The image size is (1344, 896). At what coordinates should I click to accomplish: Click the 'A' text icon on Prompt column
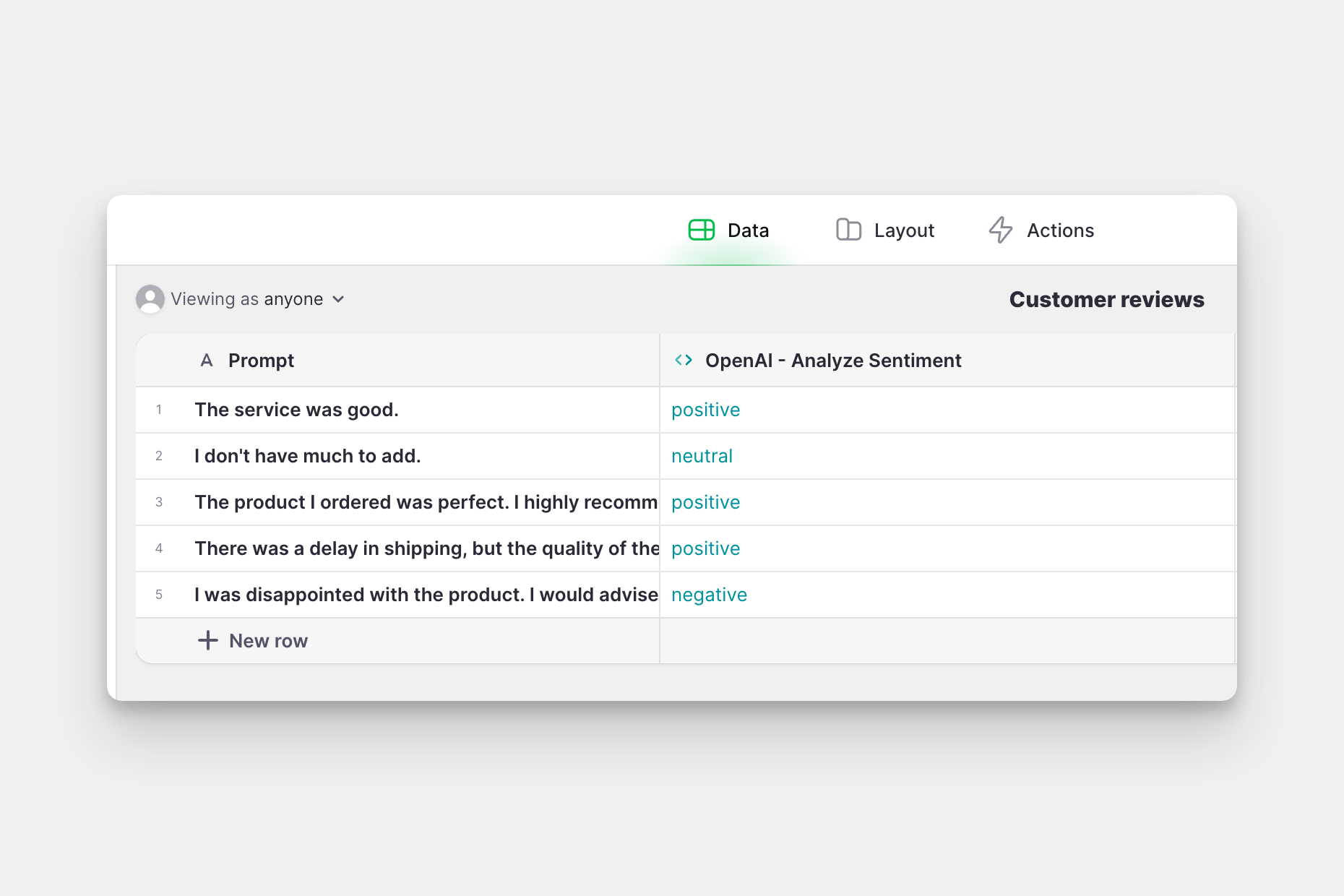[x=207, y=360]
